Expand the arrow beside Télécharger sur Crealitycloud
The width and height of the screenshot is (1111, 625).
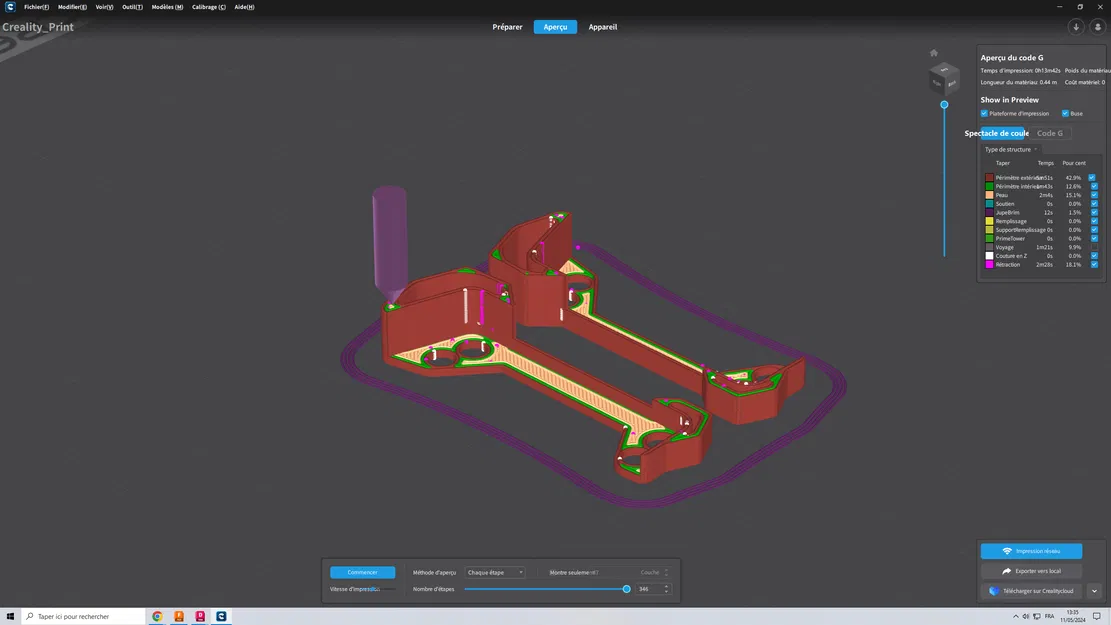(1094, 591)
